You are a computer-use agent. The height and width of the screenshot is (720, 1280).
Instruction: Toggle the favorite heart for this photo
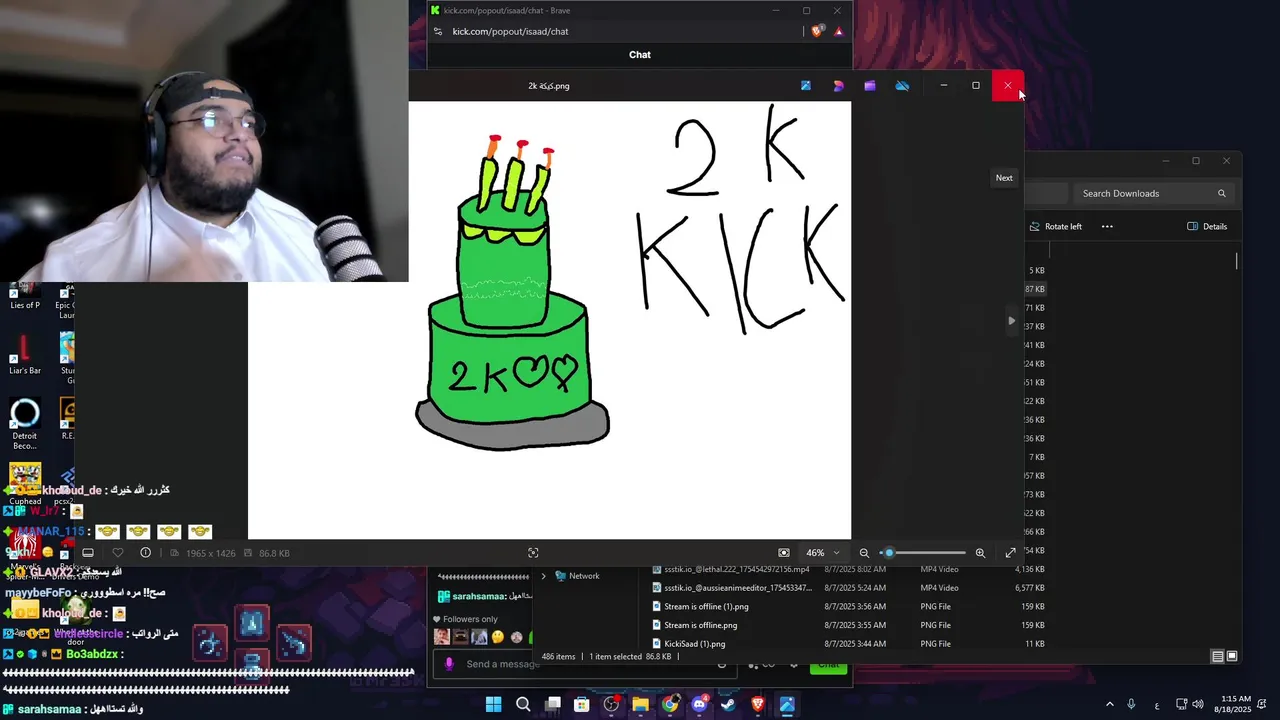pyautogui.click(x=117, y=553)
